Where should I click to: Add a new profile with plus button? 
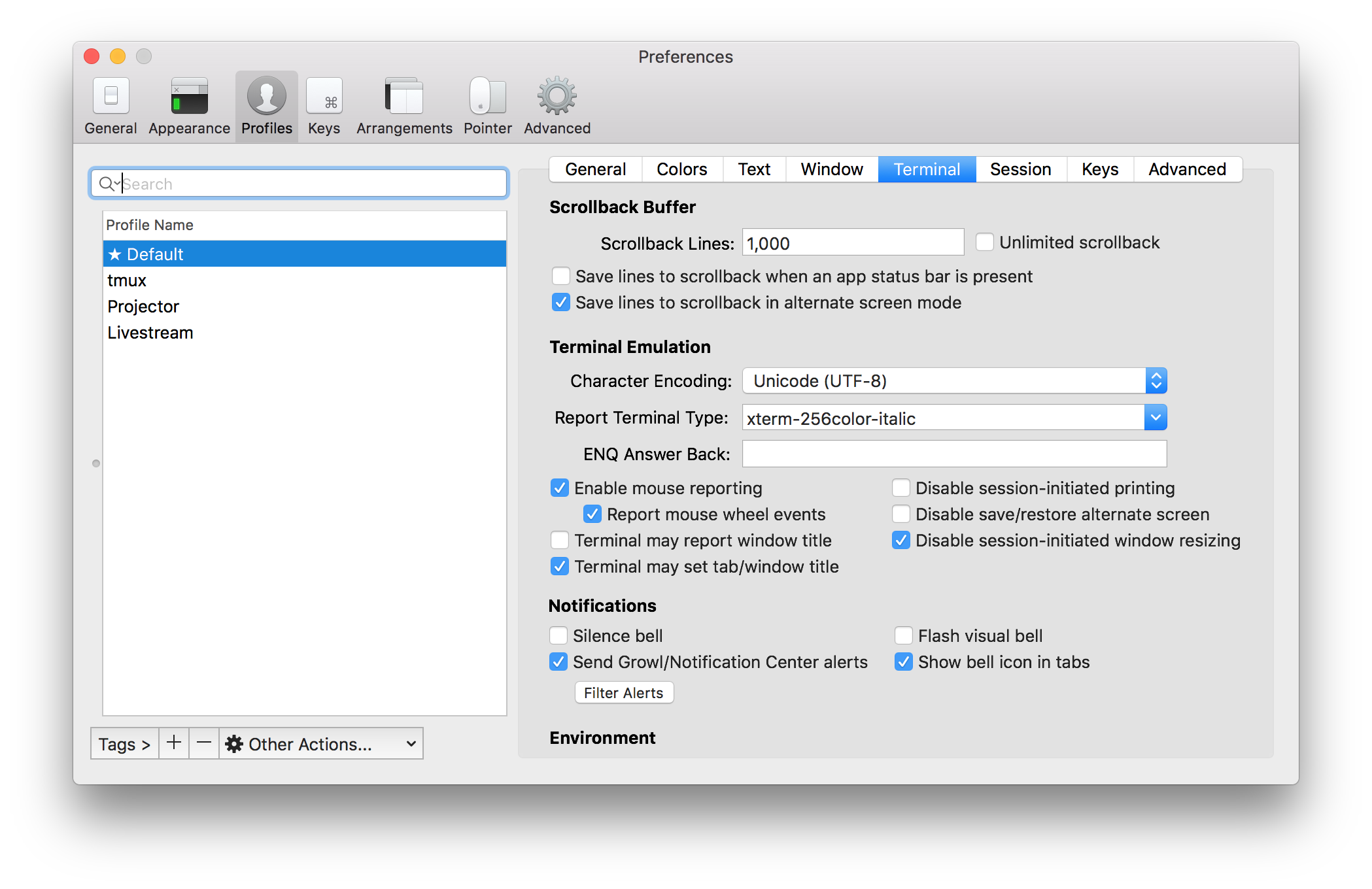pos(172,743)
